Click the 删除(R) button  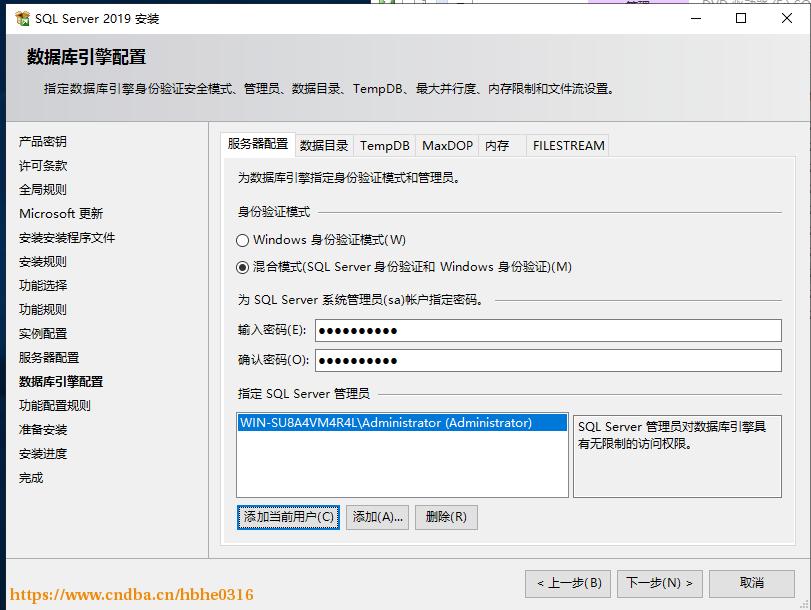click(x=446, y=517)
